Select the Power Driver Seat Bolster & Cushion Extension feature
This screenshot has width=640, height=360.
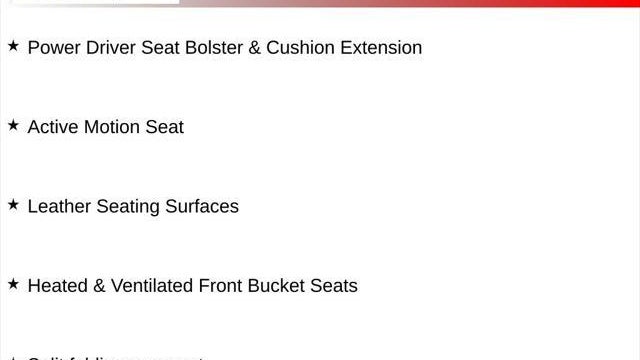click(x=225, y=48)
